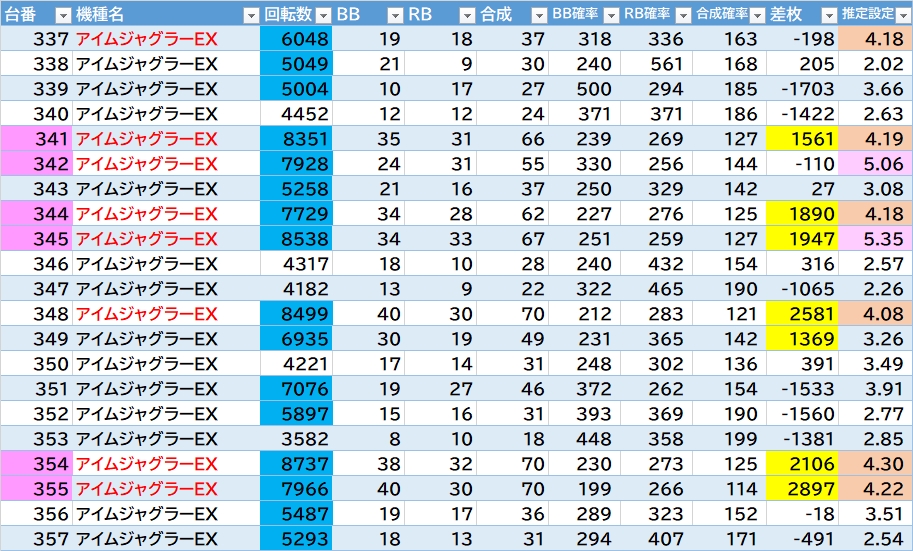
Task: Open the 合成 column filter dropdown
Action: [x=540, y=16]
